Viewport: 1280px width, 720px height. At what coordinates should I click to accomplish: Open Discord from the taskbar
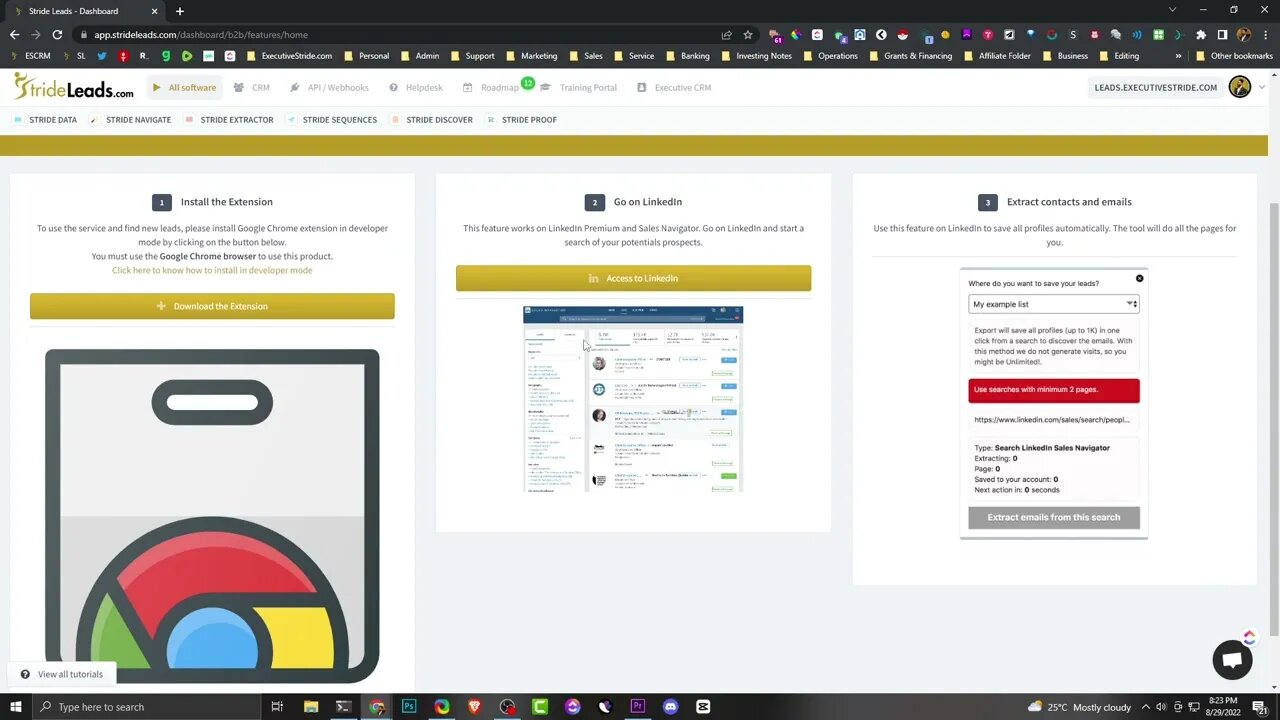[670, 707]
